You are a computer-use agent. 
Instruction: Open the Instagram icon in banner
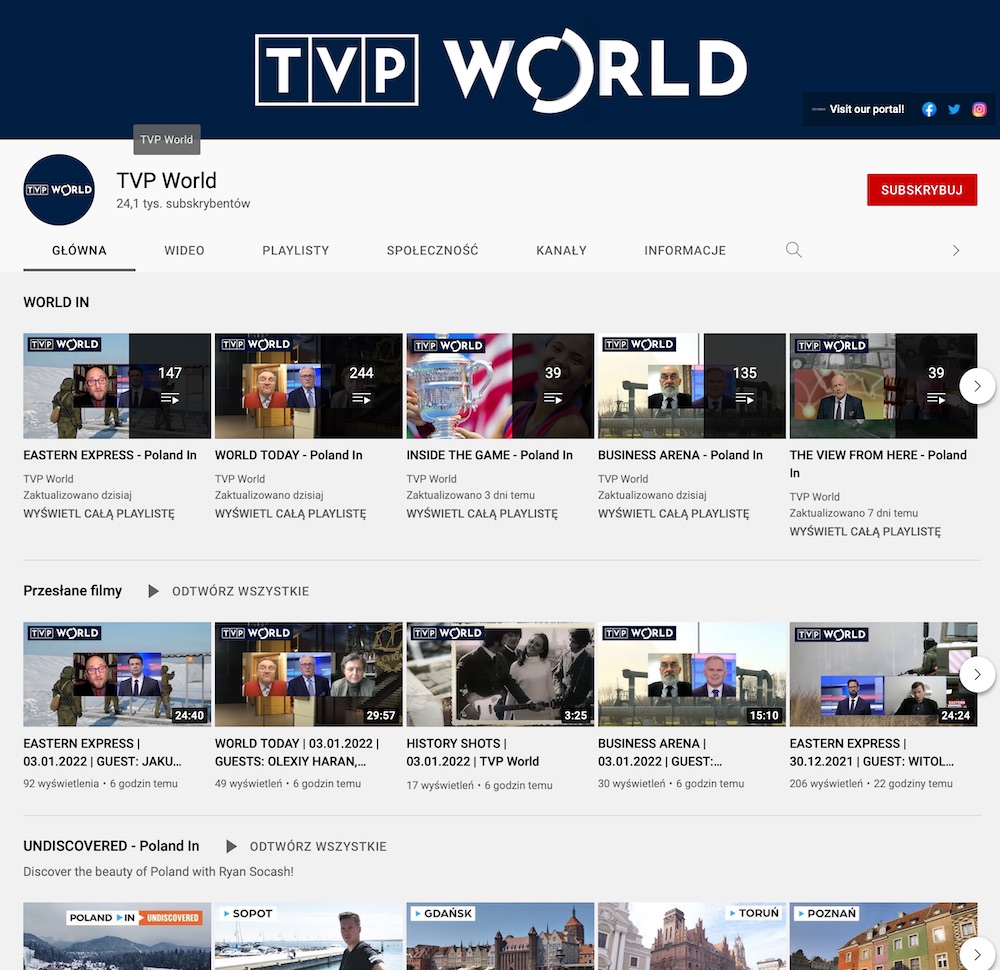click(x=979, y=110)
